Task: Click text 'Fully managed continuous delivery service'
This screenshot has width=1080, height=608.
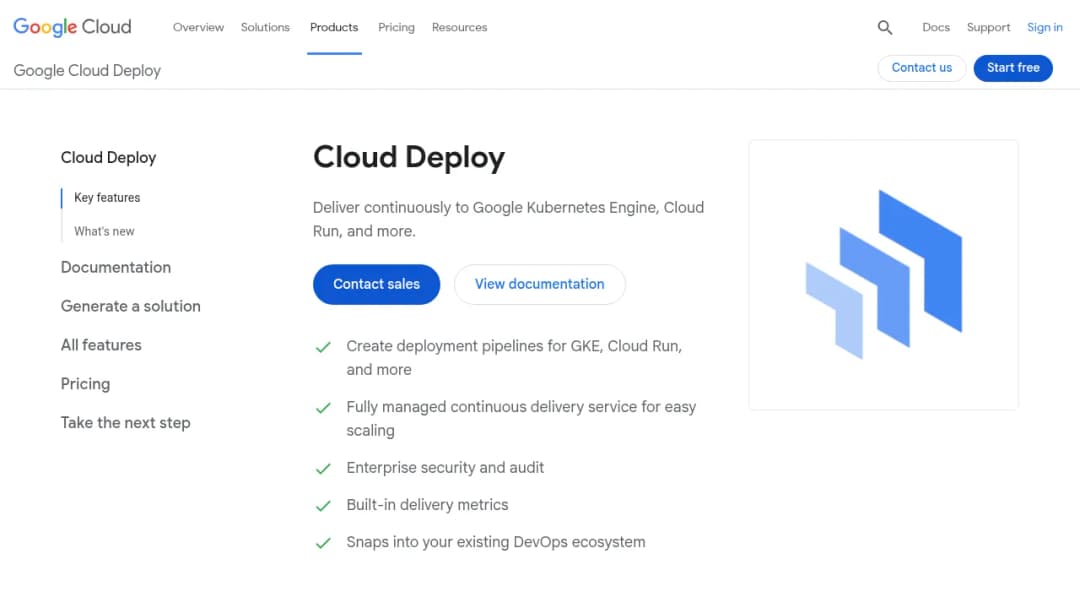Action: (492, 407)
